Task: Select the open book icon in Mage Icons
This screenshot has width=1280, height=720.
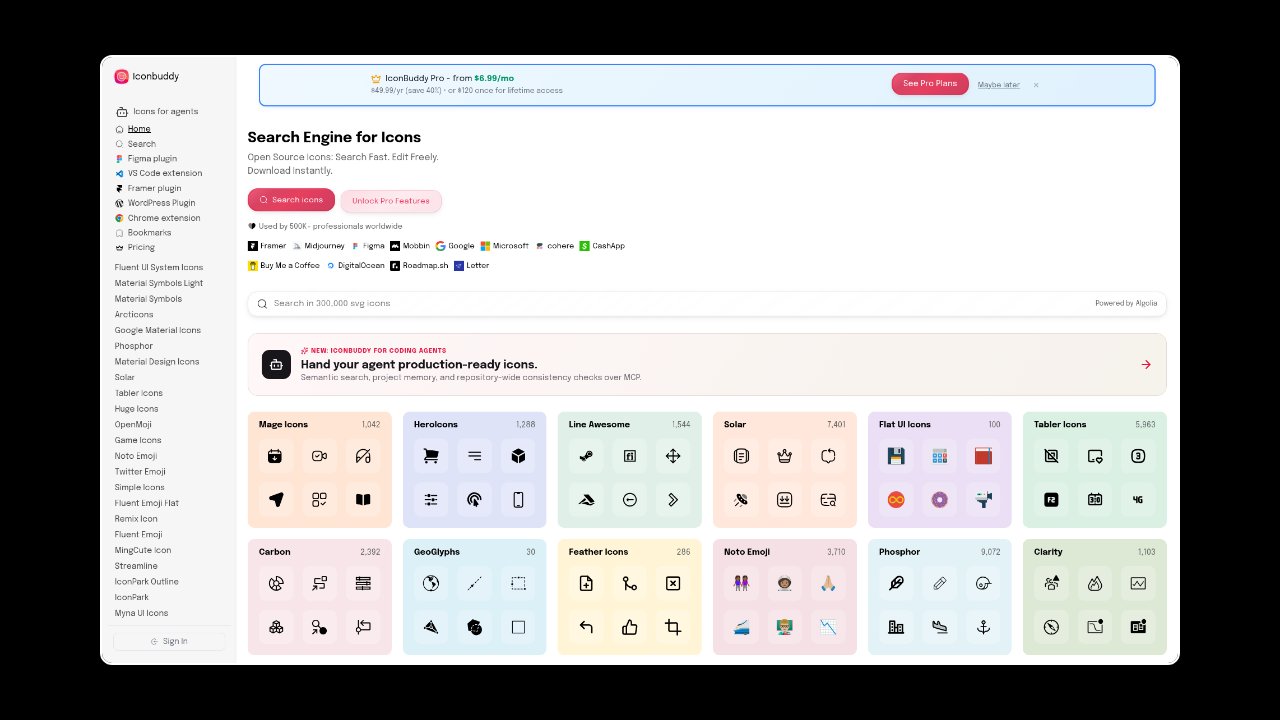Action: tap(363, 500)
